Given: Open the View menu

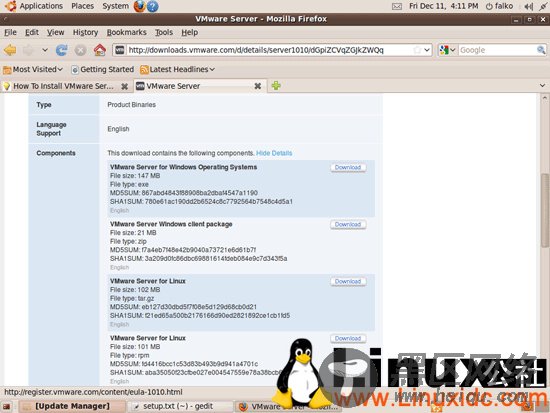Looking at the screenshot, I should (x=55, y=32).
